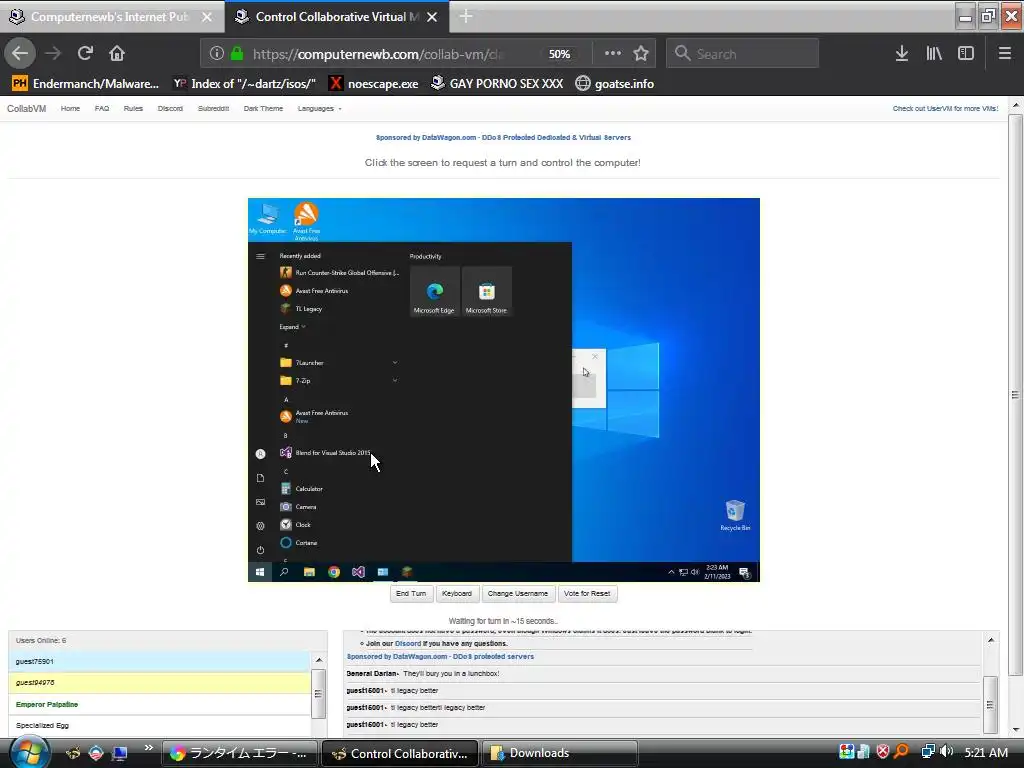This screenshot has height=768, width=1024.
Task: Click the My Computer desktop icon in the VM
Action: coord(268,218)
